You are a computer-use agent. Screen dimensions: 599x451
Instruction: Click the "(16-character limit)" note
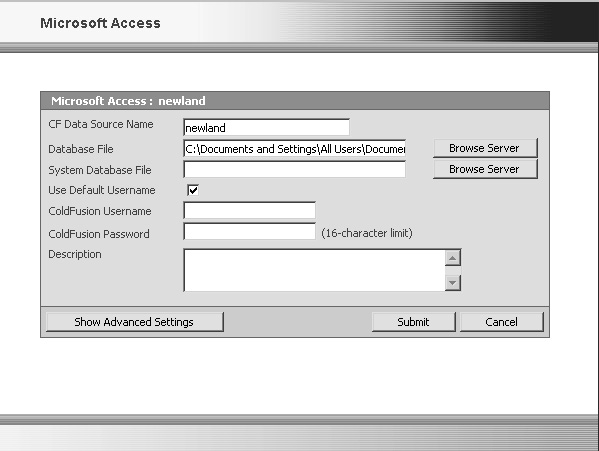click(x=367, y=233)
